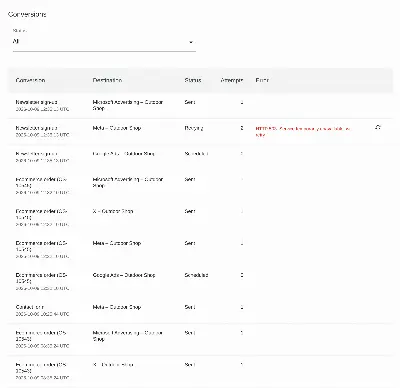
Task: Select Microsoft Advertising destination for the Sent Newsletter signup
Action: point(128,105)
